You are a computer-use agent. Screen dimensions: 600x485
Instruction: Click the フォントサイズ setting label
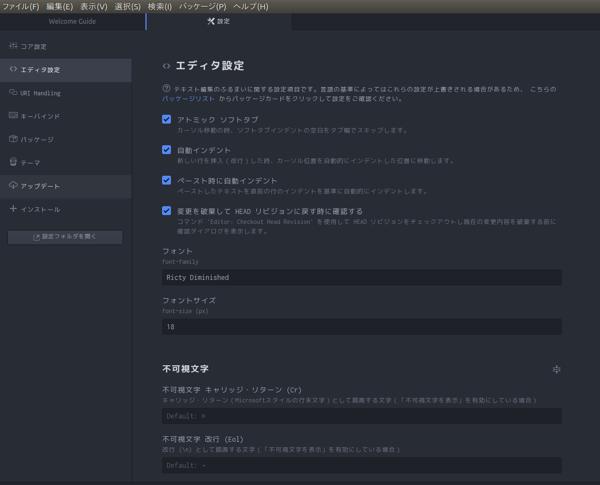(189, 300)
